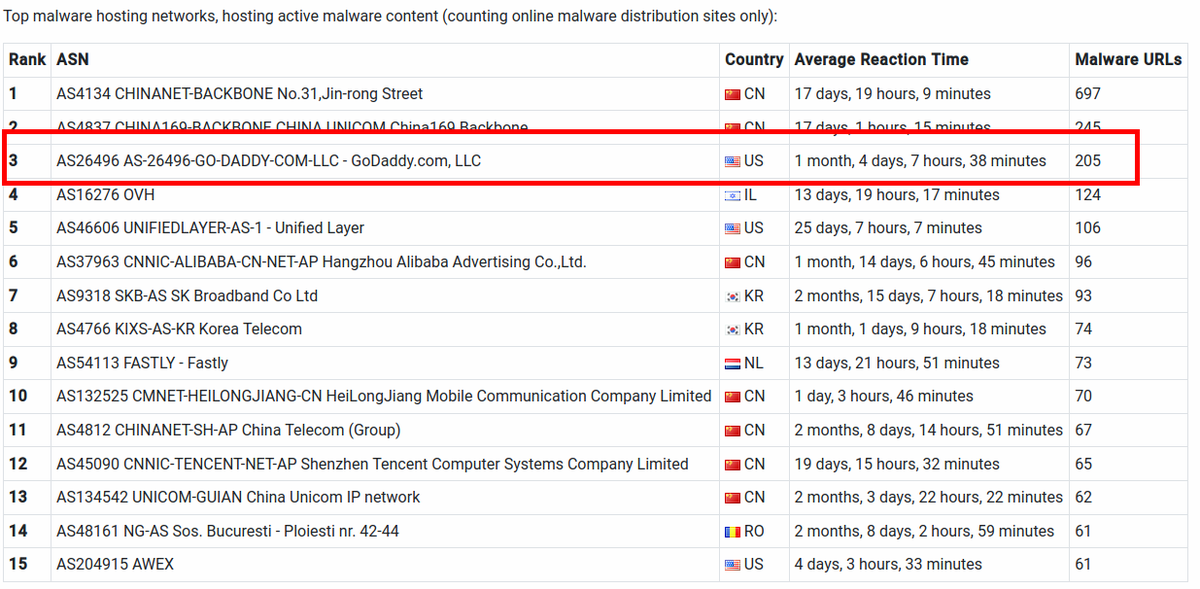
Task: Select the AS204915 AWEX cell
Action: click(x=385, y=565)
